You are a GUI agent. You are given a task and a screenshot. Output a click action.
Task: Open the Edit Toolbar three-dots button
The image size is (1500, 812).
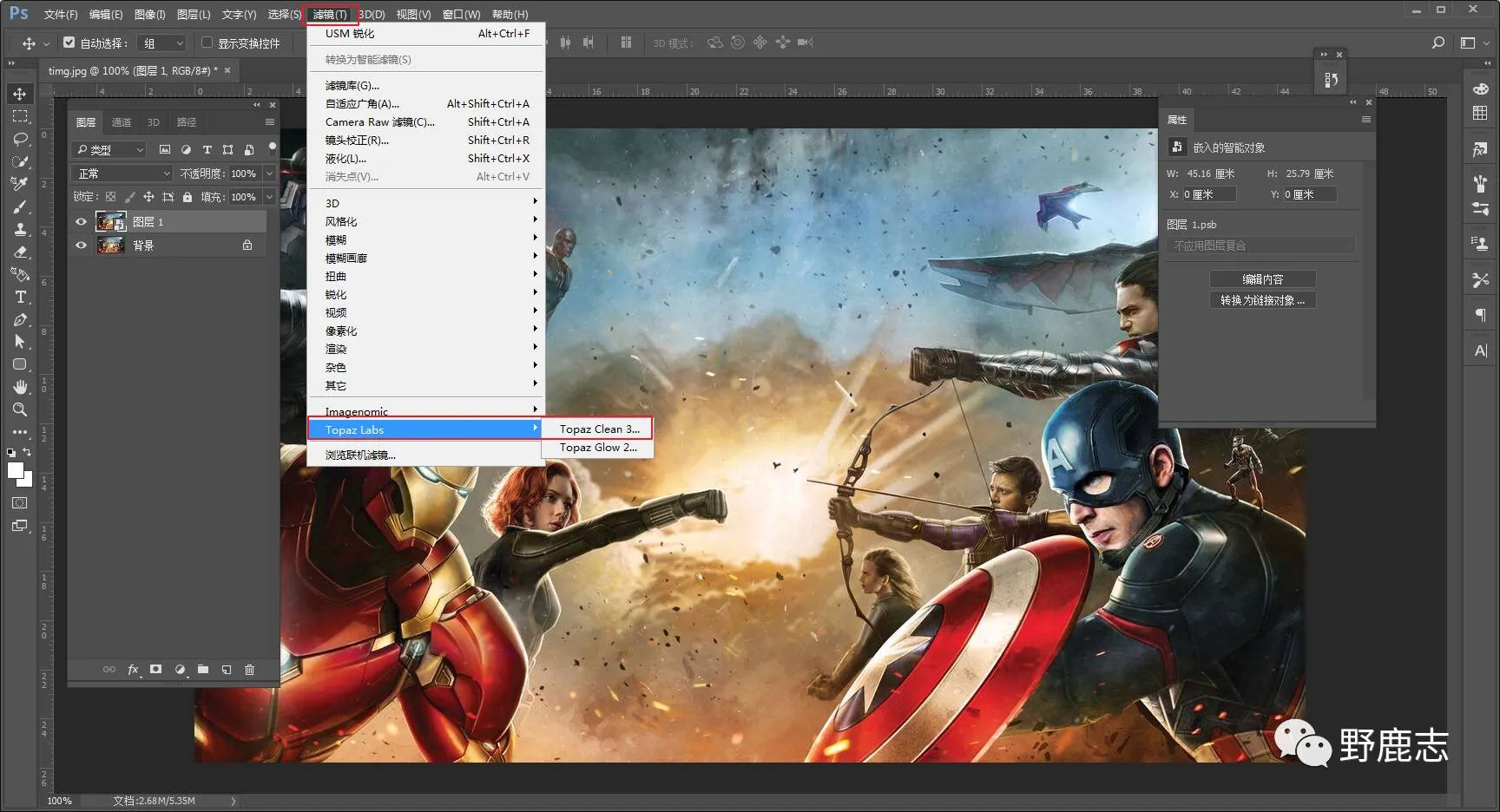click(20, 432)
